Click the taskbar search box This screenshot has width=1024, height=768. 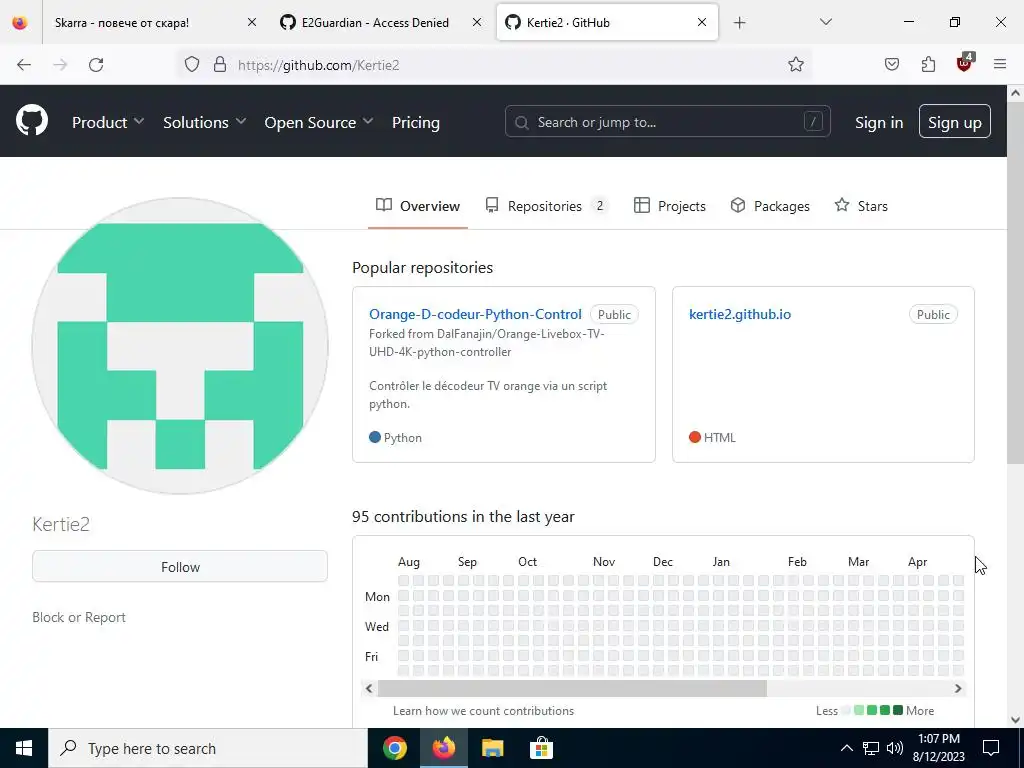(208, 748)
